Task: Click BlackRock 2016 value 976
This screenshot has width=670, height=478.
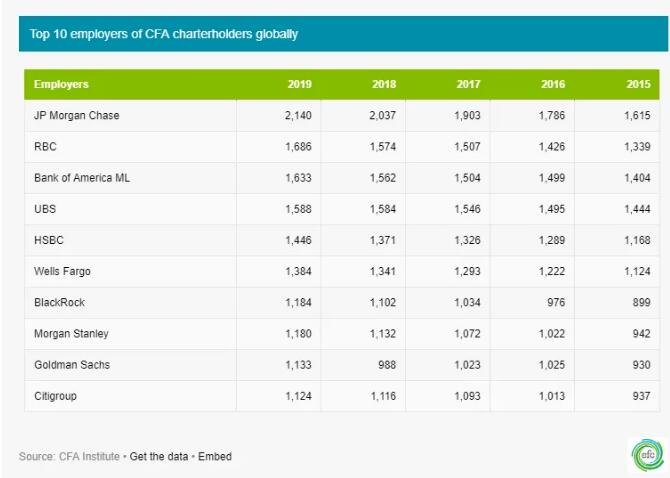Action: 556,302
